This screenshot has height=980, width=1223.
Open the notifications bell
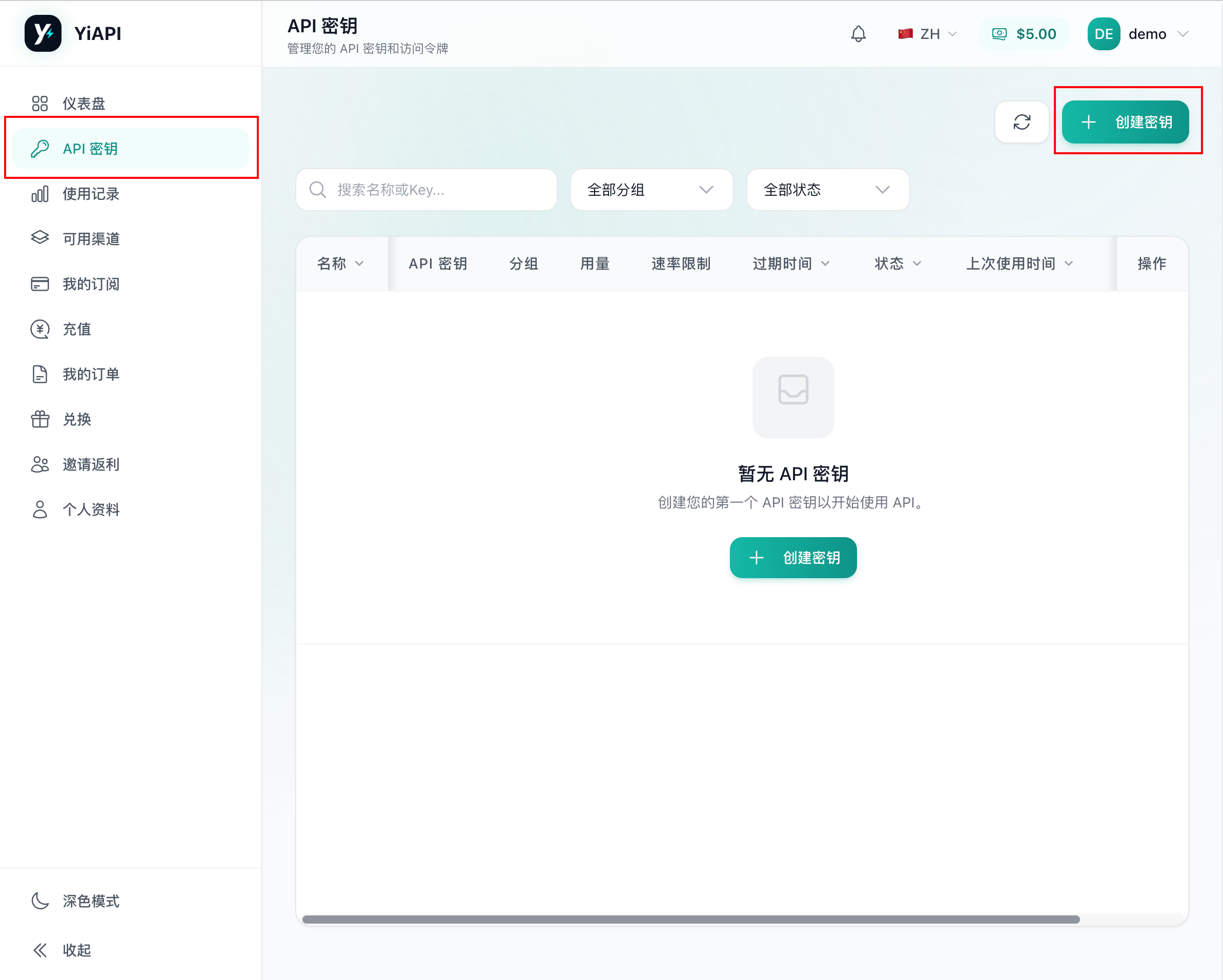pyautogui.click(x=858, y=34)
